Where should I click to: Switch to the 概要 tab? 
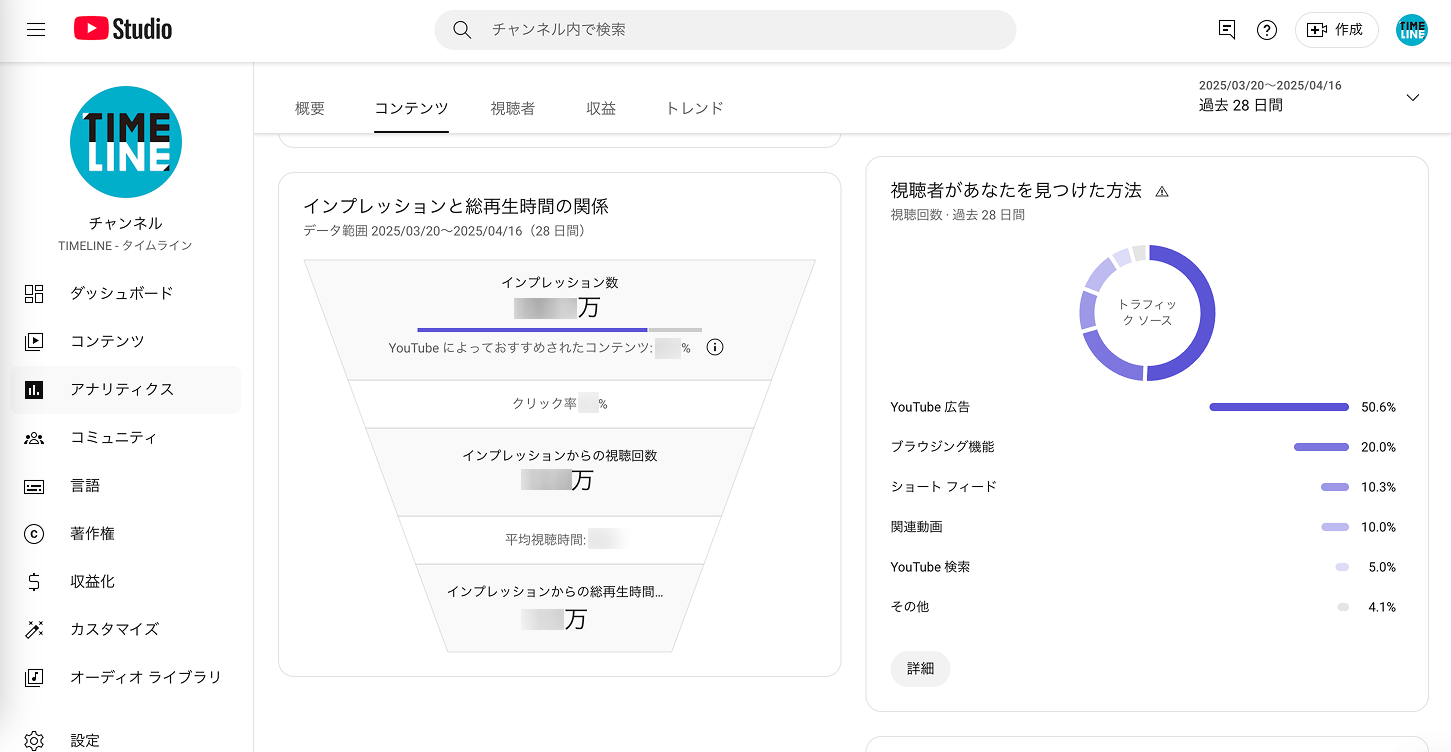click(x=310, y=108)
